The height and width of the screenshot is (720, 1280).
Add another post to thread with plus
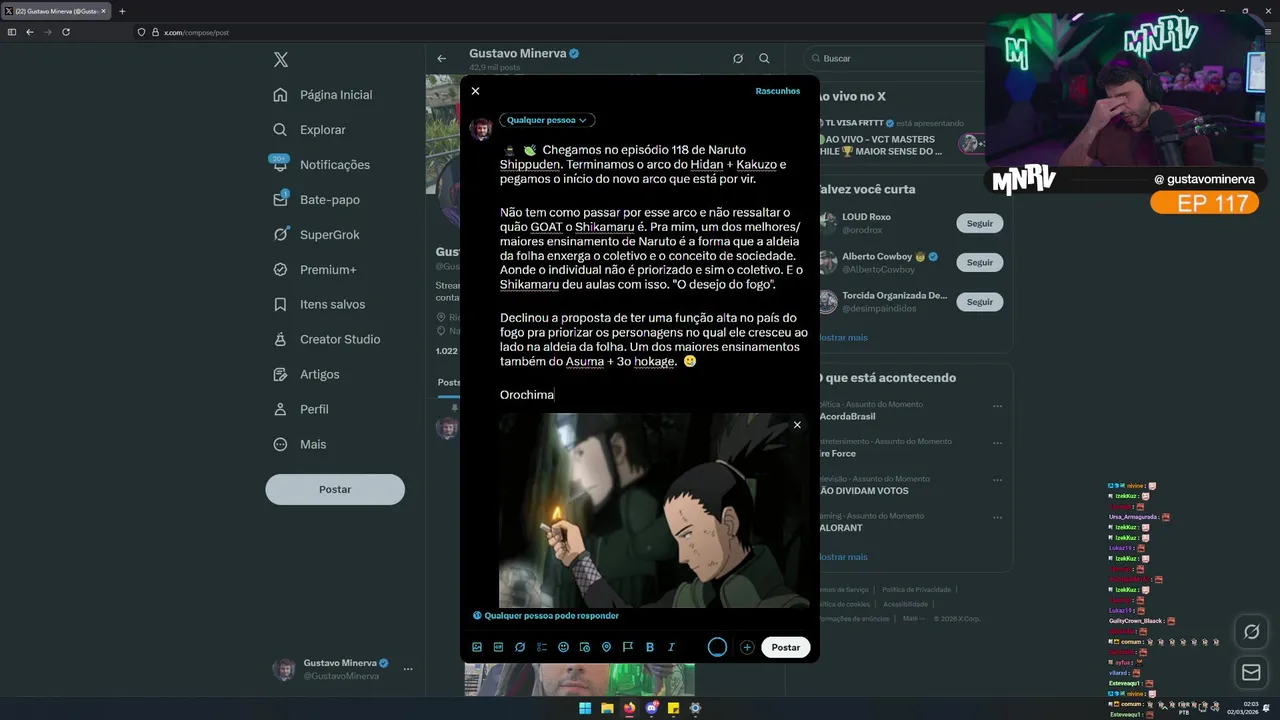pos(747,647)
